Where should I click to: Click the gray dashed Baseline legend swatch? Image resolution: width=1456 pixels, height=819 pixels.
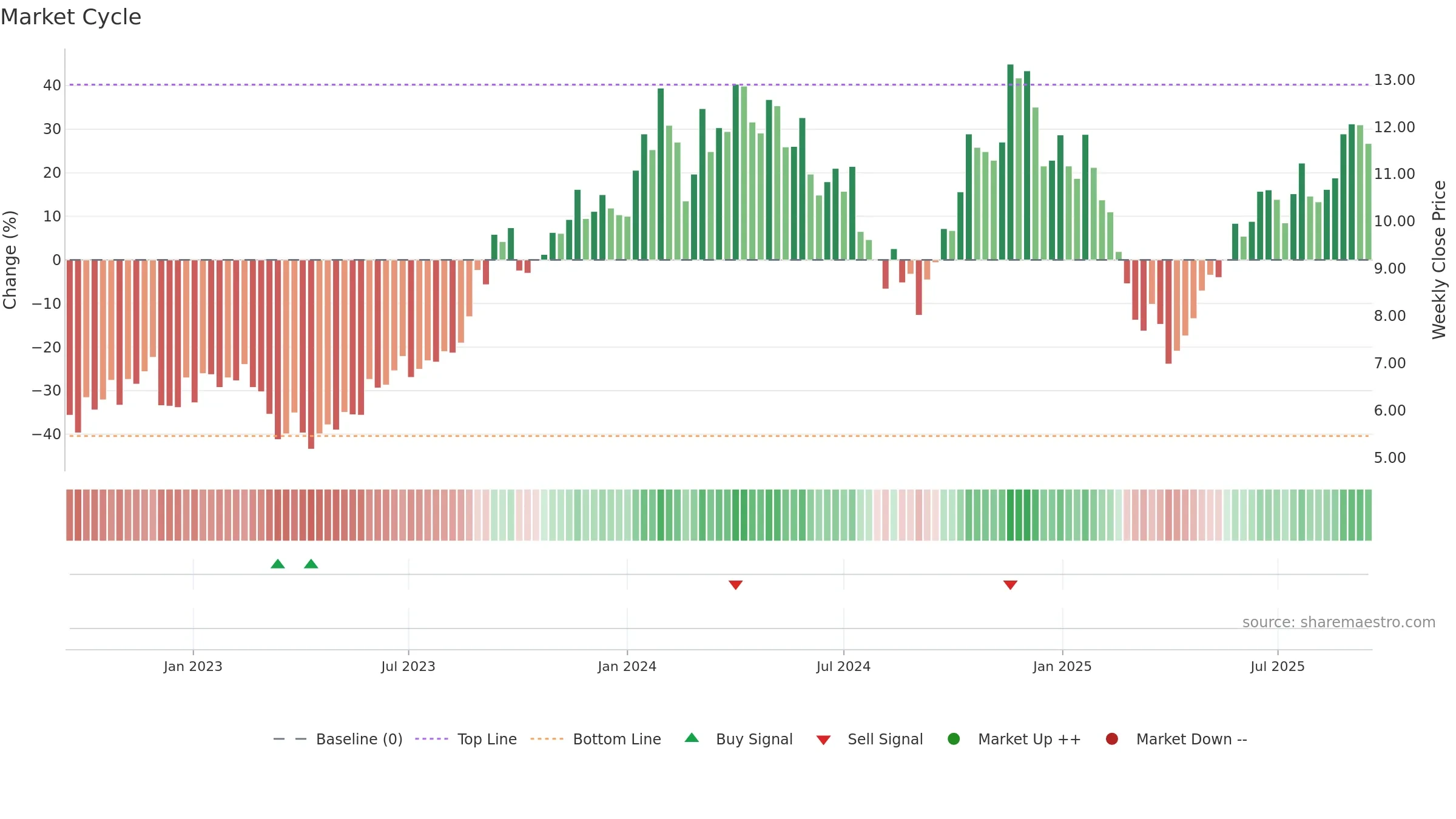[290, 739]
